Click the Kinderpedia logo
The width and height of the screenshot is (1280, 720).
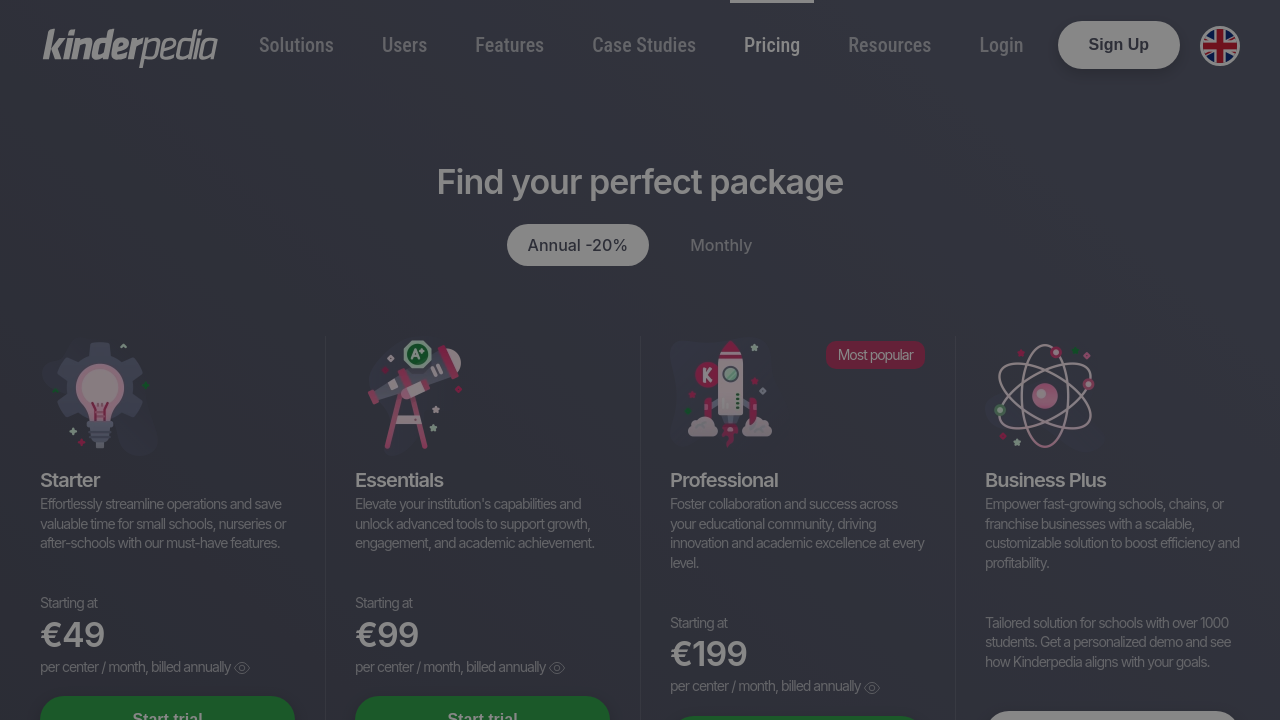point(130,46)
